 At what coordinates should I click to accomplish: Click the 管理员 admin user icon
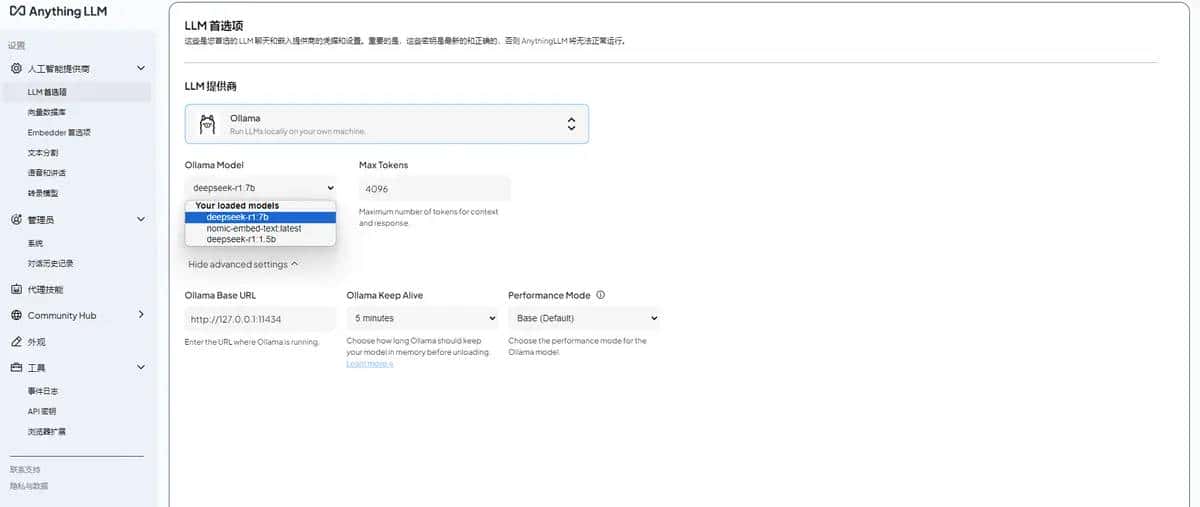(16, 219)
